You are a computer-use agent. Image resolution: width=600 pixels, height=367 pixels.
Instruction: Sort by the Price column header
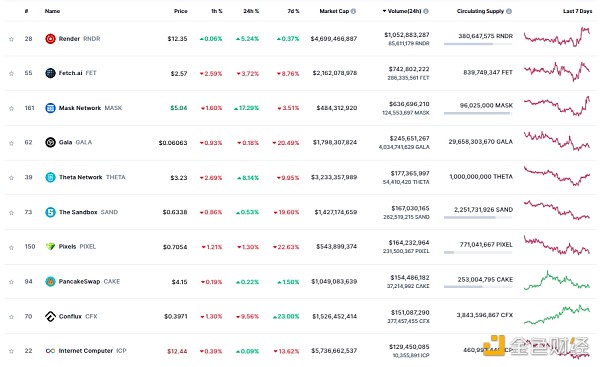[181, 11]
